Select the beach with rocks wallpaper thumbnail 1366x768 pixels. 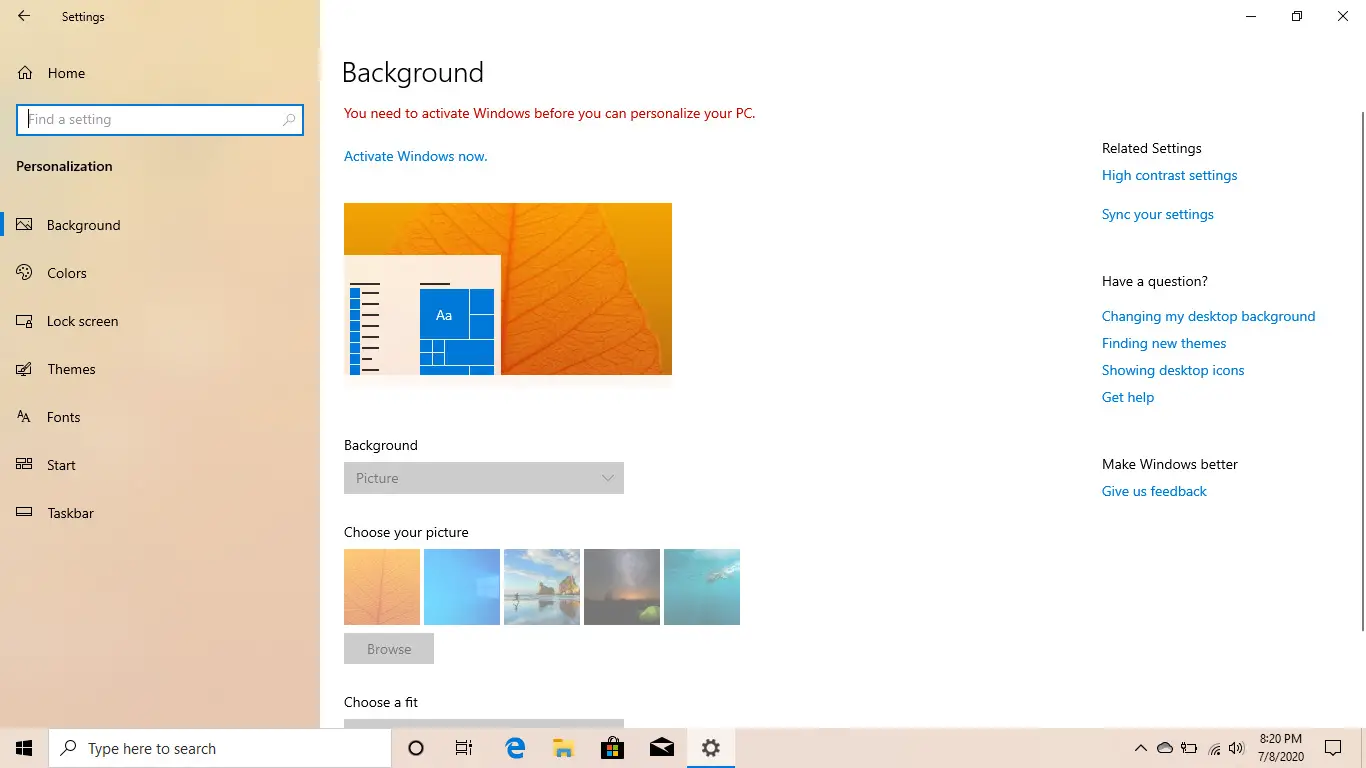(x=542, y=587)
